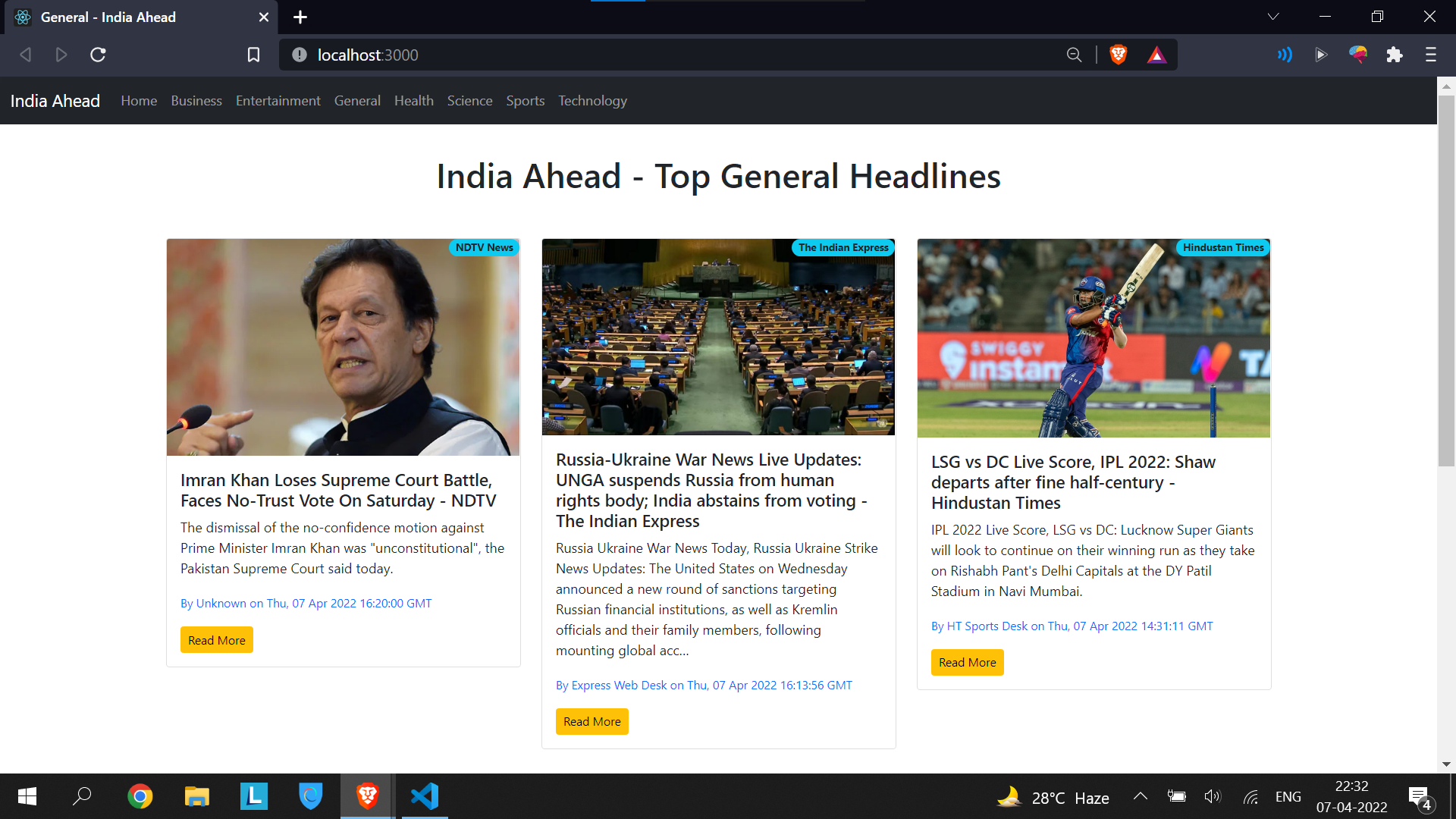Reload the India Ahead page

pyautogui.click(x=98, y=55)
